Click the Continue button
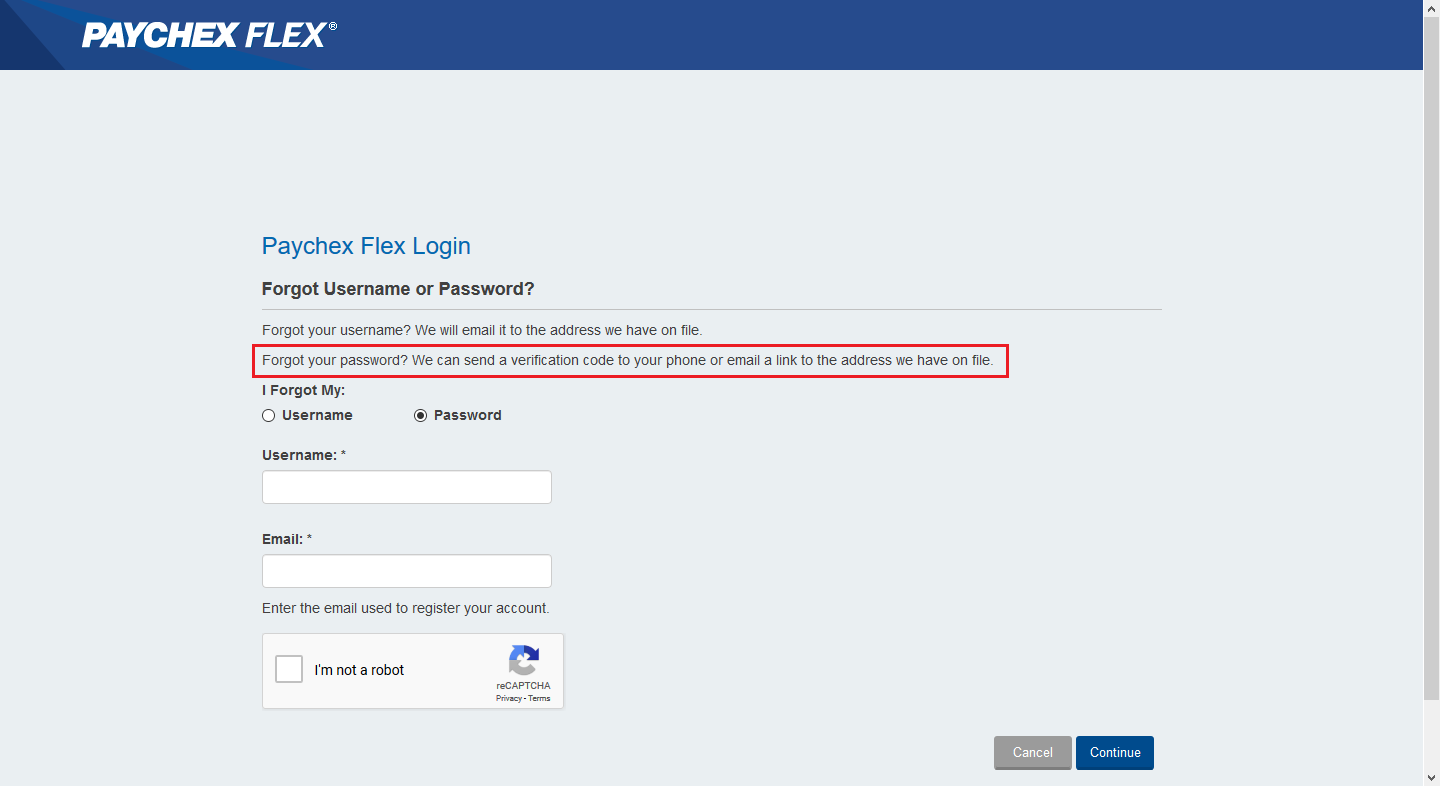 pyautogui.click(x=1115, y=753)
